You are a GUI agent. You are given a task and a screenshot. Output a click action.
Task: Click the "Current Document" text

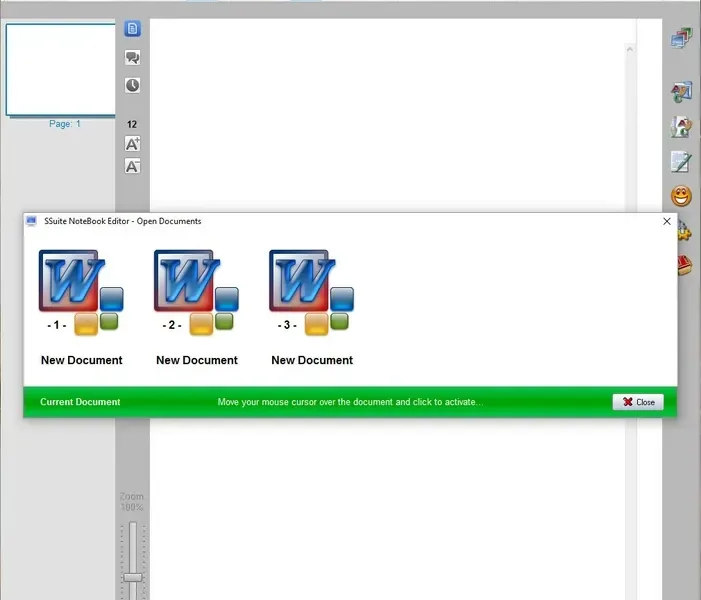coord(80,402)
